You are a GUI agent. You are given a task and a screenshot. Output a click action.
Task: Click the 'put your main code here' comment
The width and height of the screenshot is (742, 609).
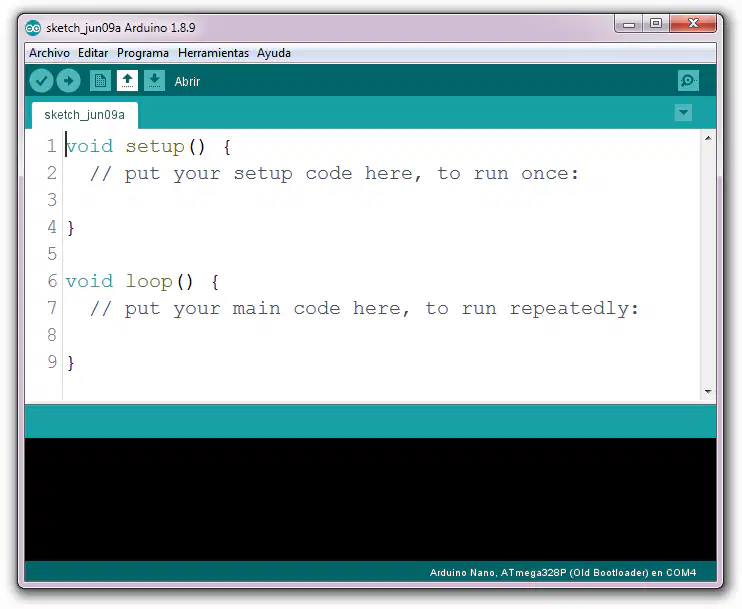click(x=364, y=309)
